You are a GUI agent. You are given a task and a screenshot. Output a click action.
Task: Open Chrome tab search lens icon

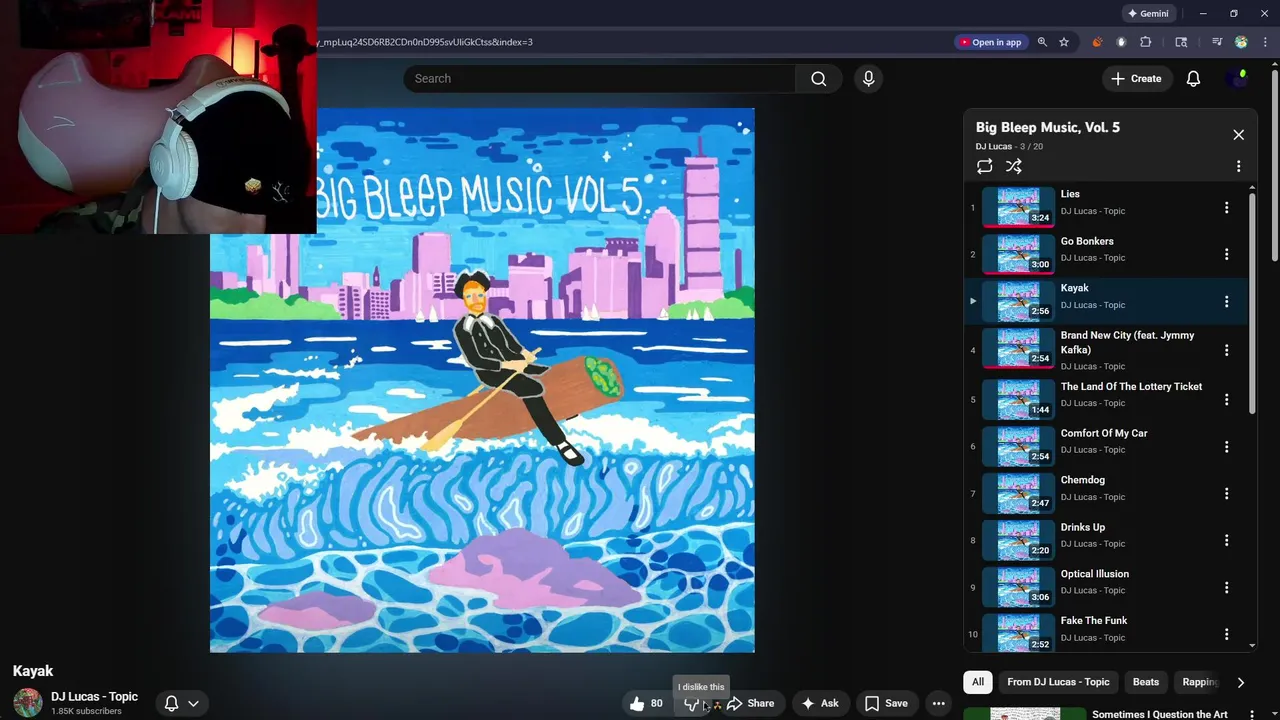[x=1181, y=42]
